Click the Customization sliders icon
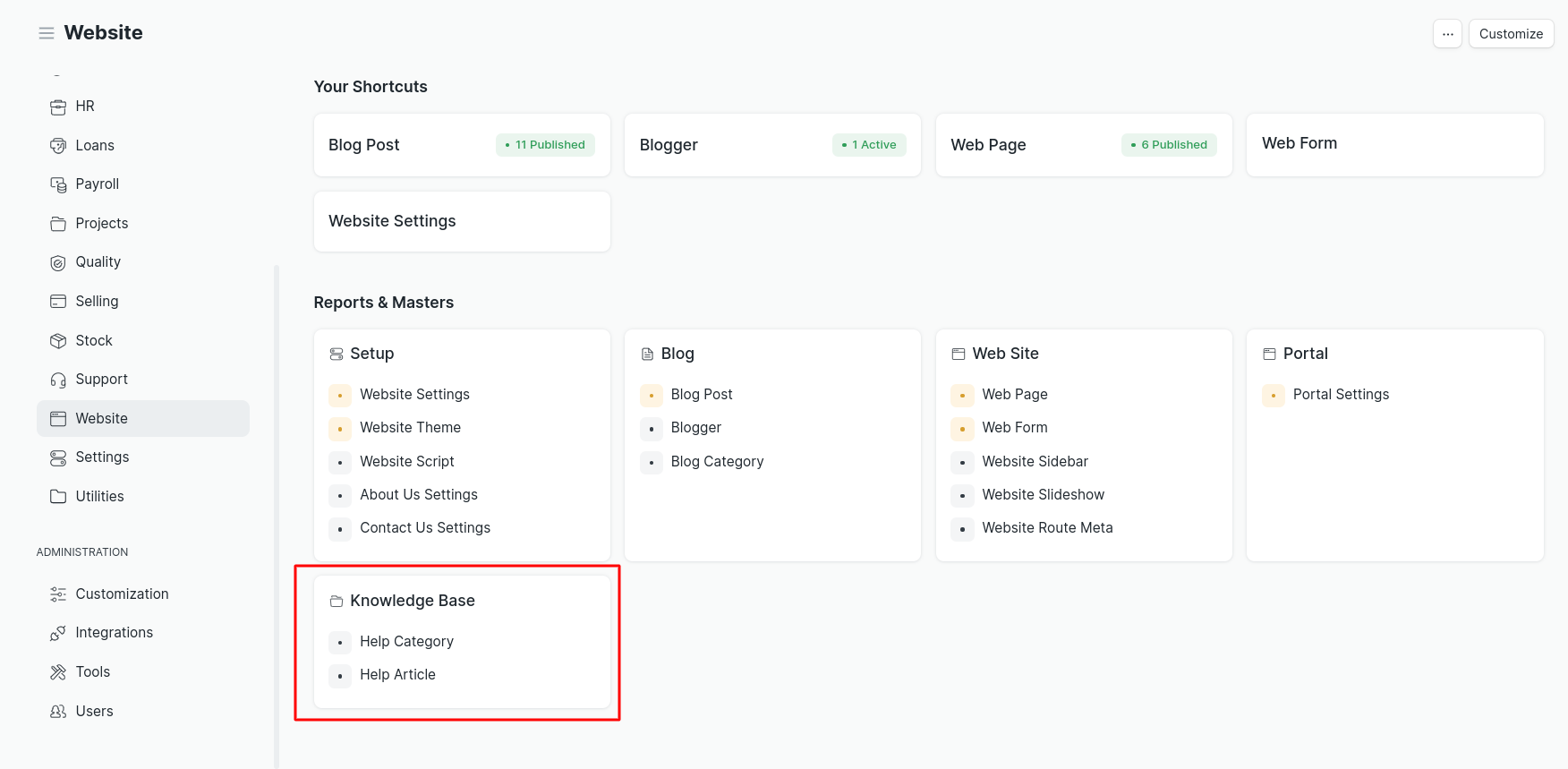The width and height of the screenshot is (1568, 769). point(58,594)
